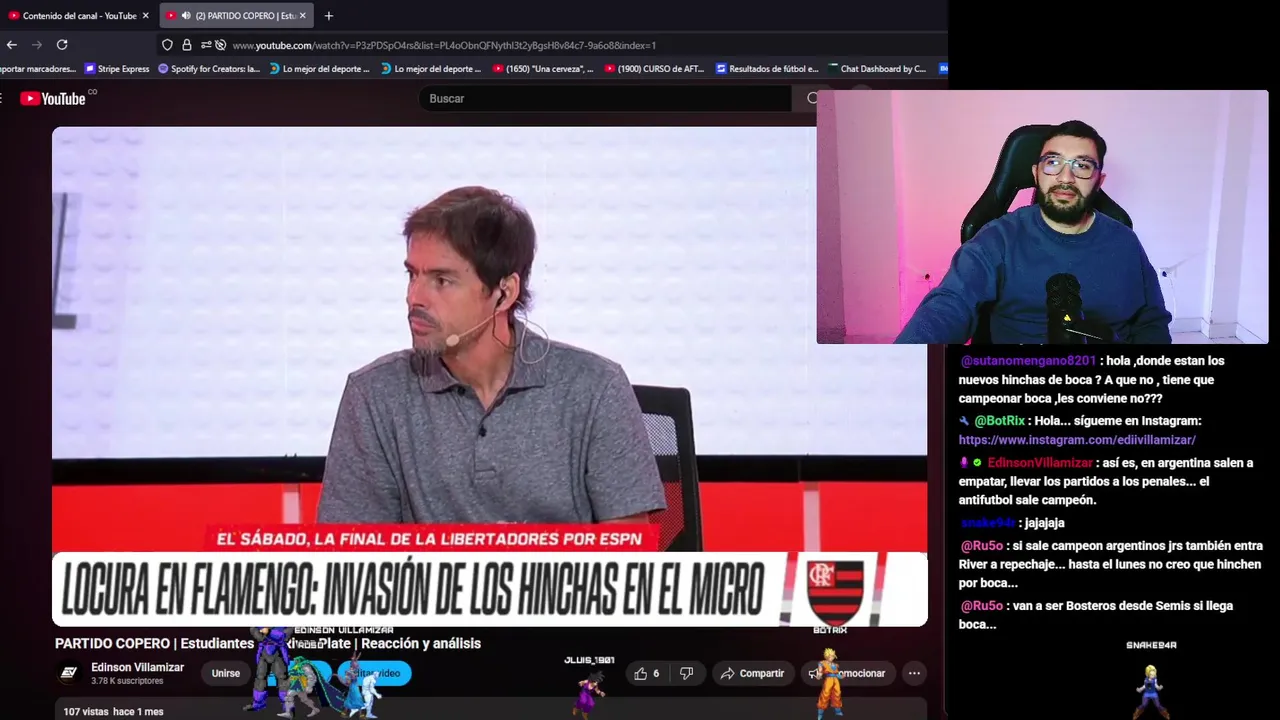The image size is (1280, 720).
Task: Open the Edinson Villamizar channel name link
Action: click(137, 667)
